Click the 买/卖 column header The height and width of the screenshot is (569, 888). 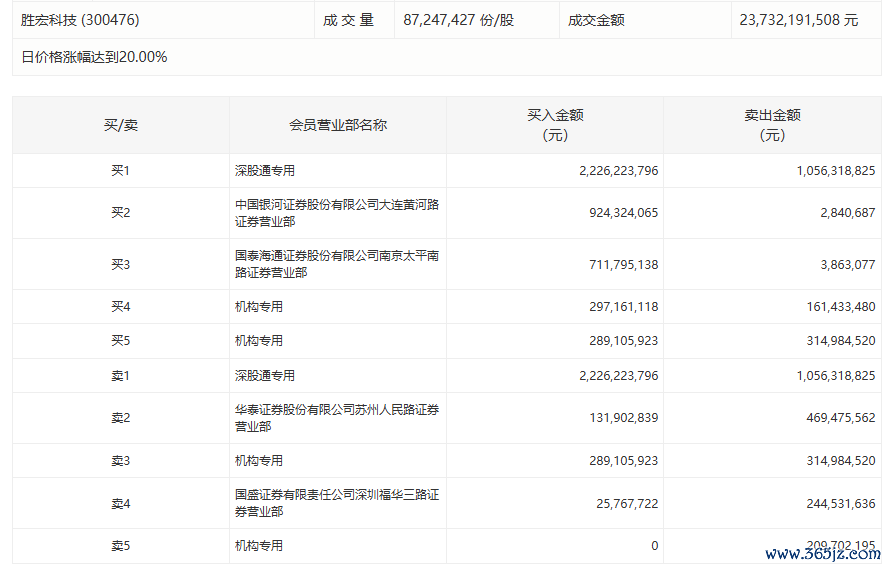pos(121,125)
